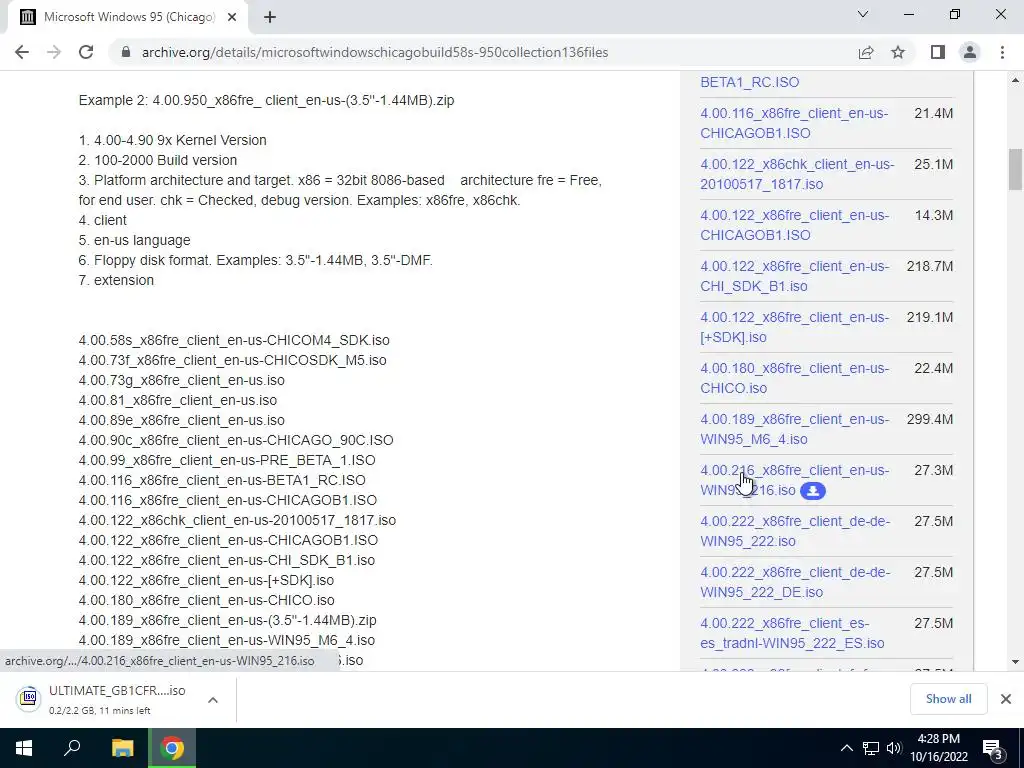Close the Microsoft Windows 95 tab
This screenshot has height=768, width=1024.
(232, 17)
